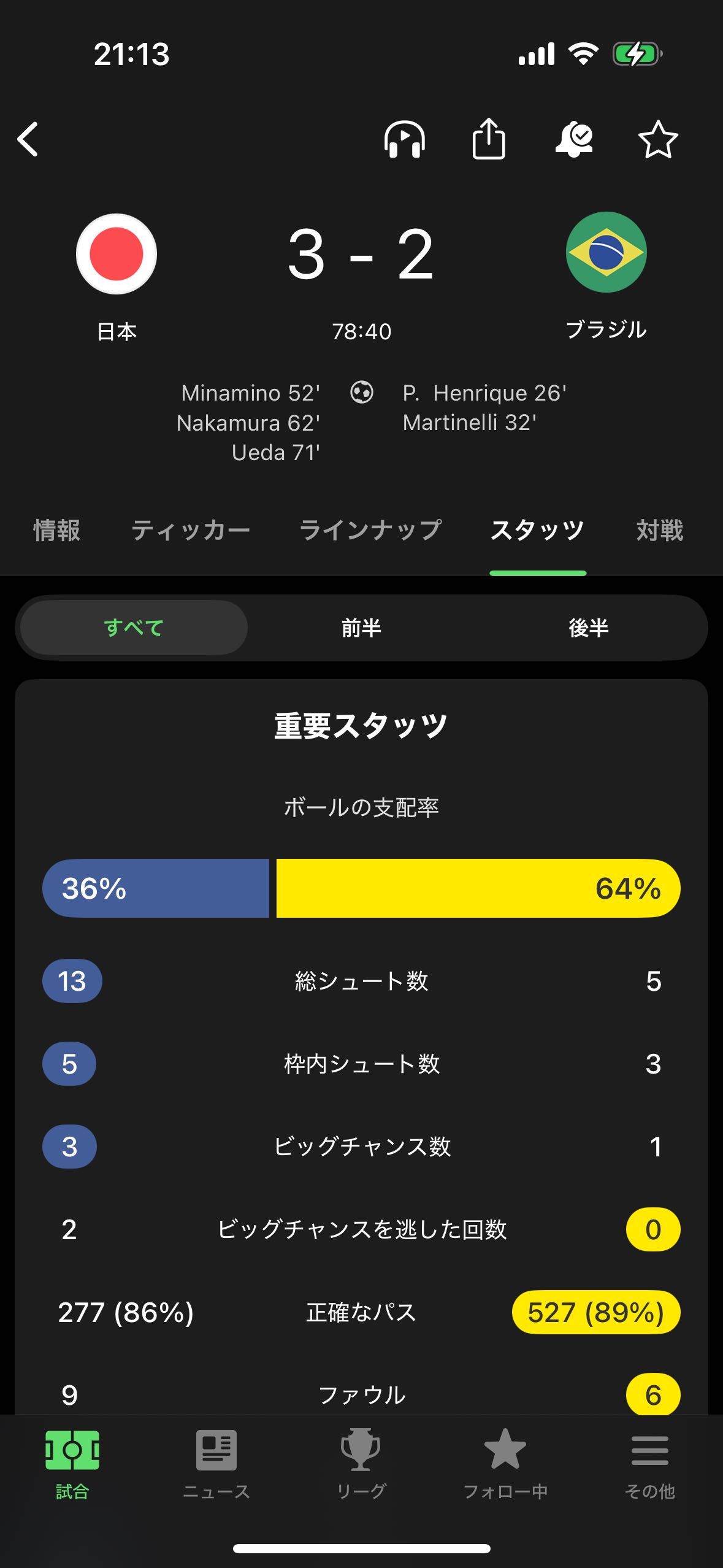
Task: Select the 後半 stats filter
Action: tap(588, 628)
